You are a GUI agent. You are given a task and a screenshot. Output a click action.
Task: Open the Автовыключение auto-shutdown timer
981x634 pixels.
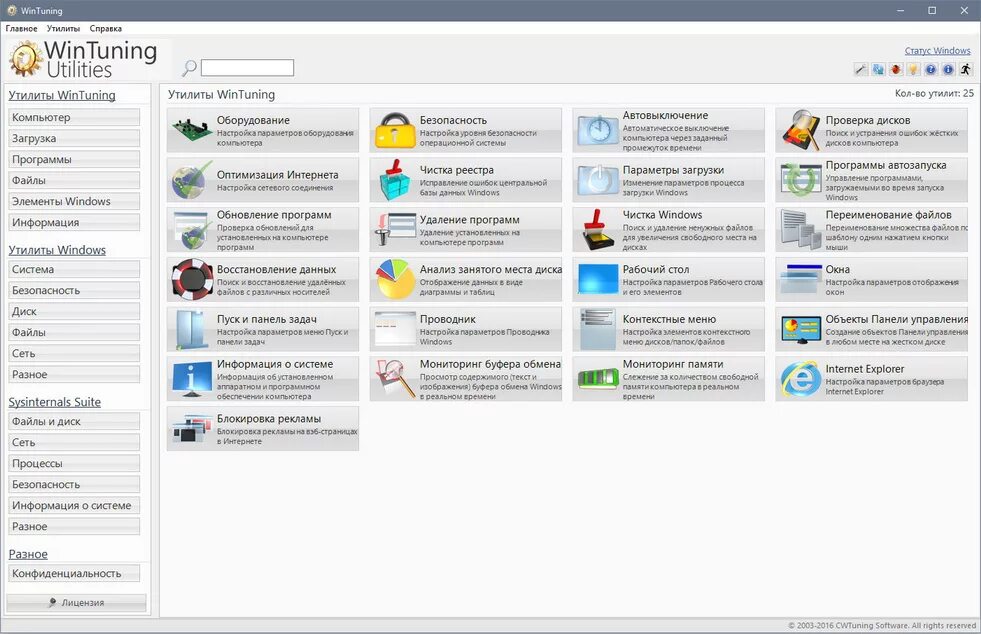668,130
